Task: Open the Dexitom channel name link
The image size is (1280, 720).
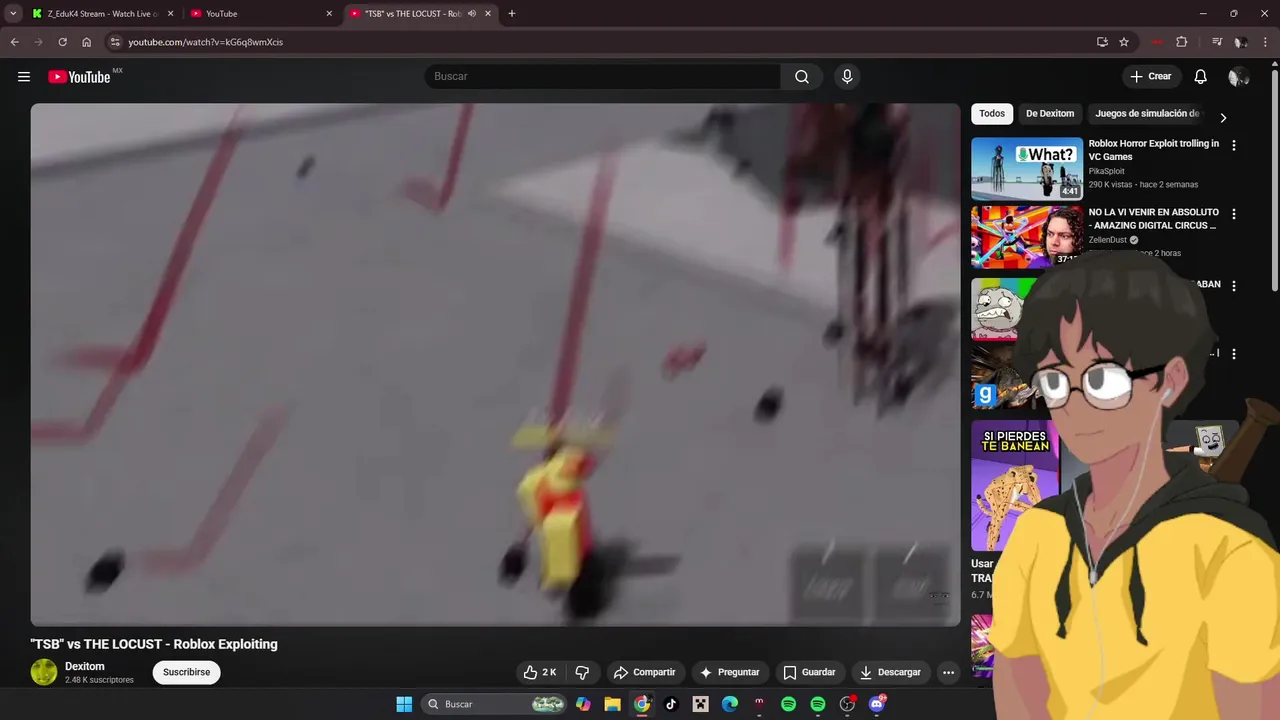Action: pos(85,666)
